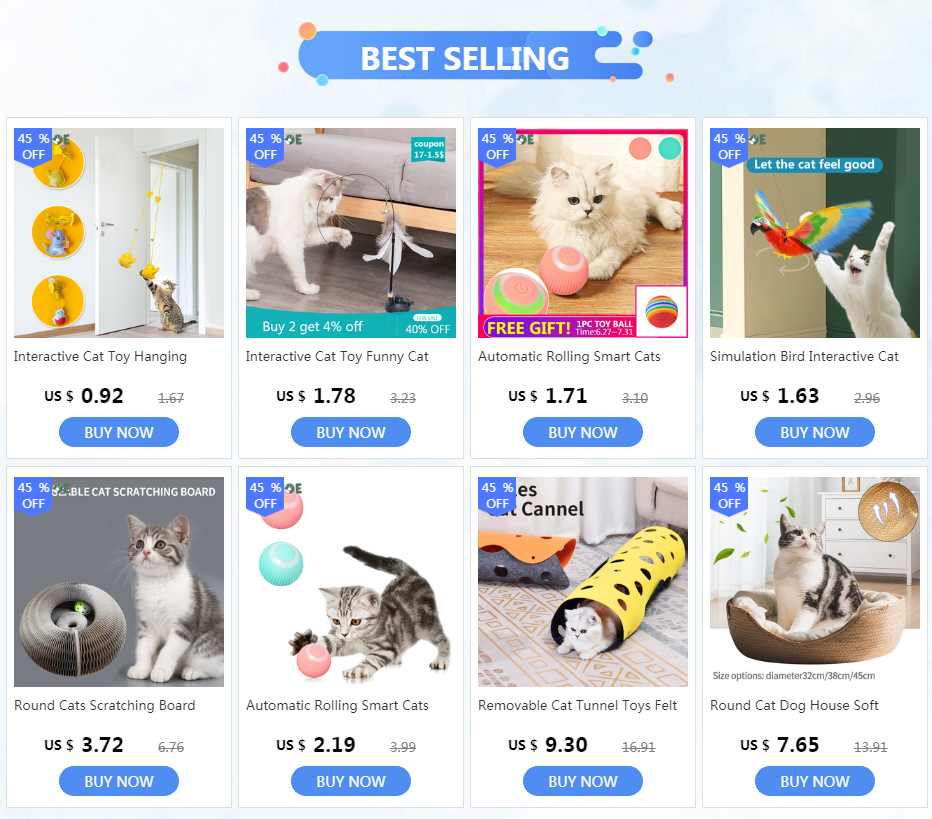This screenshot has height=819, width=932.
Task: Click the mint green ball icon
Action: click(281, 563)
